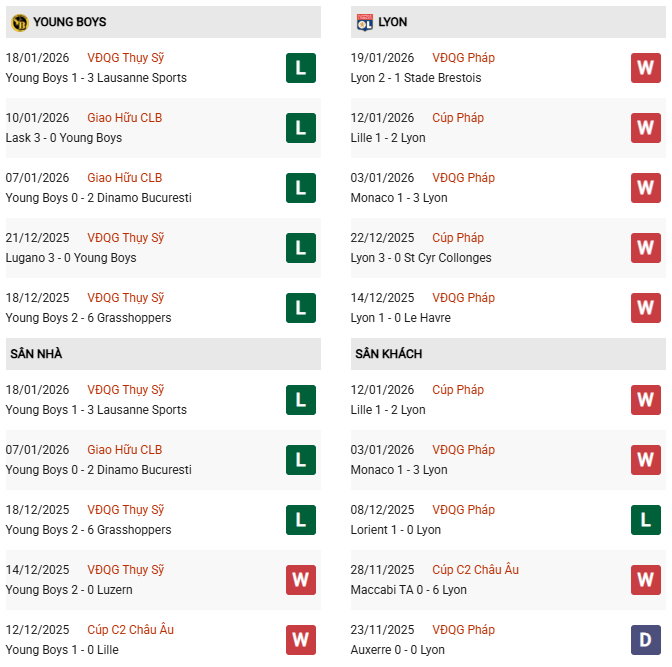Open Cúp Pháp link for 22/12/2025 match

[458, 238]
